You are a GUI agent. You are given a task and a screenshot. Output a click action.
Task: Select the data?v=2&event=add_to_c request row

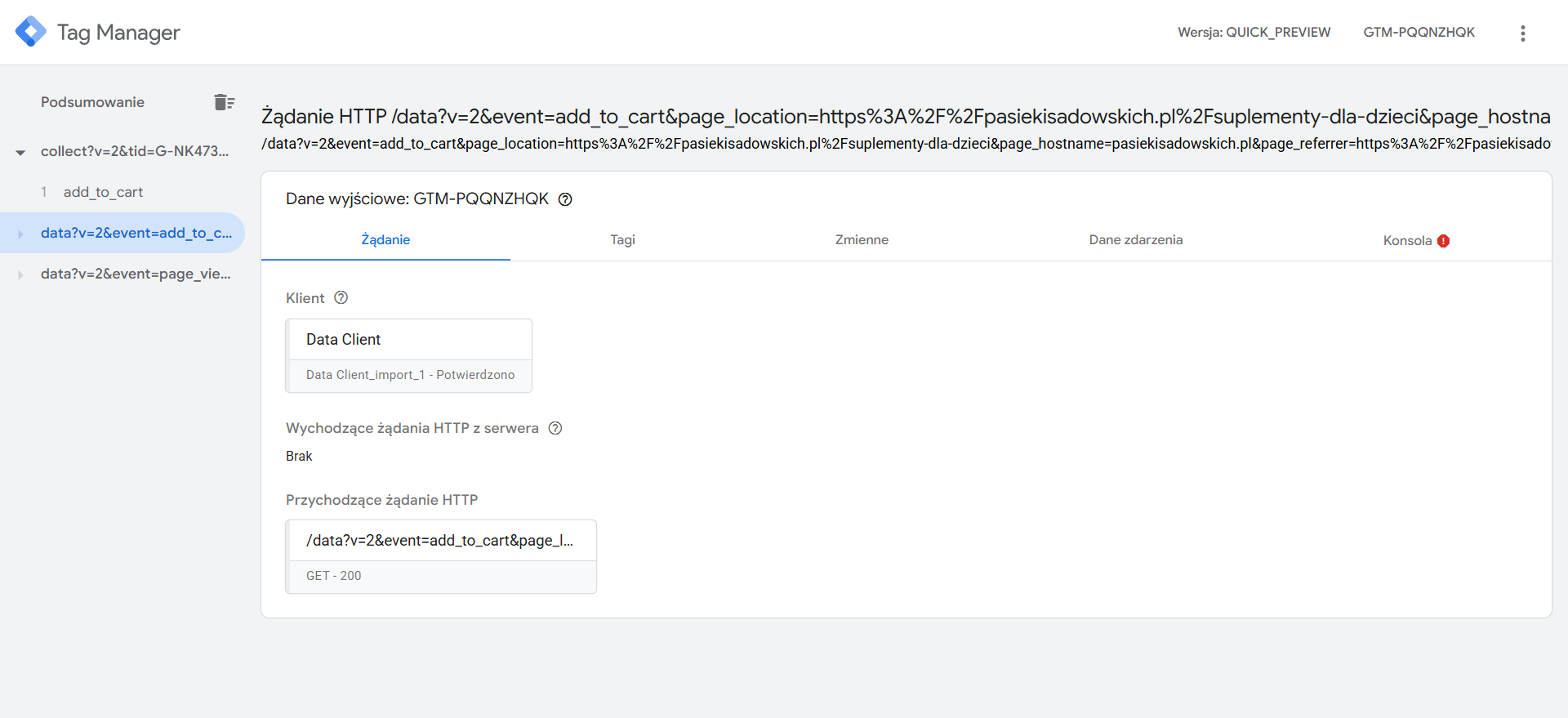[122, 233]
